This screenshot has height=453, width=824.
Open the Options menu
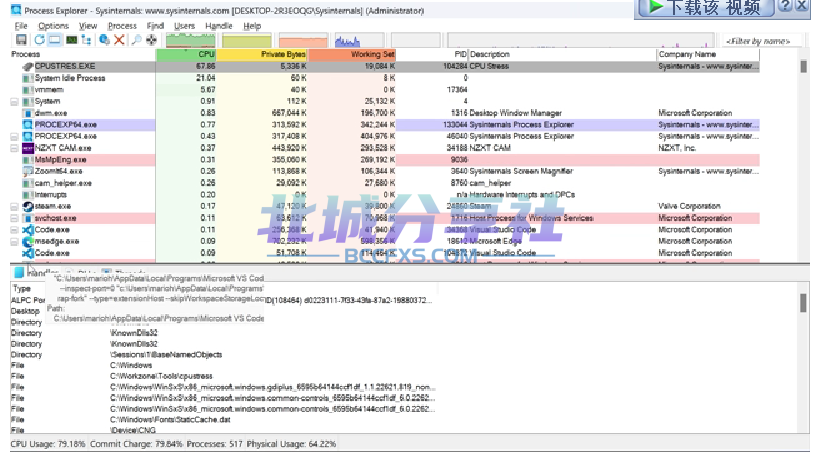[53, 25]
